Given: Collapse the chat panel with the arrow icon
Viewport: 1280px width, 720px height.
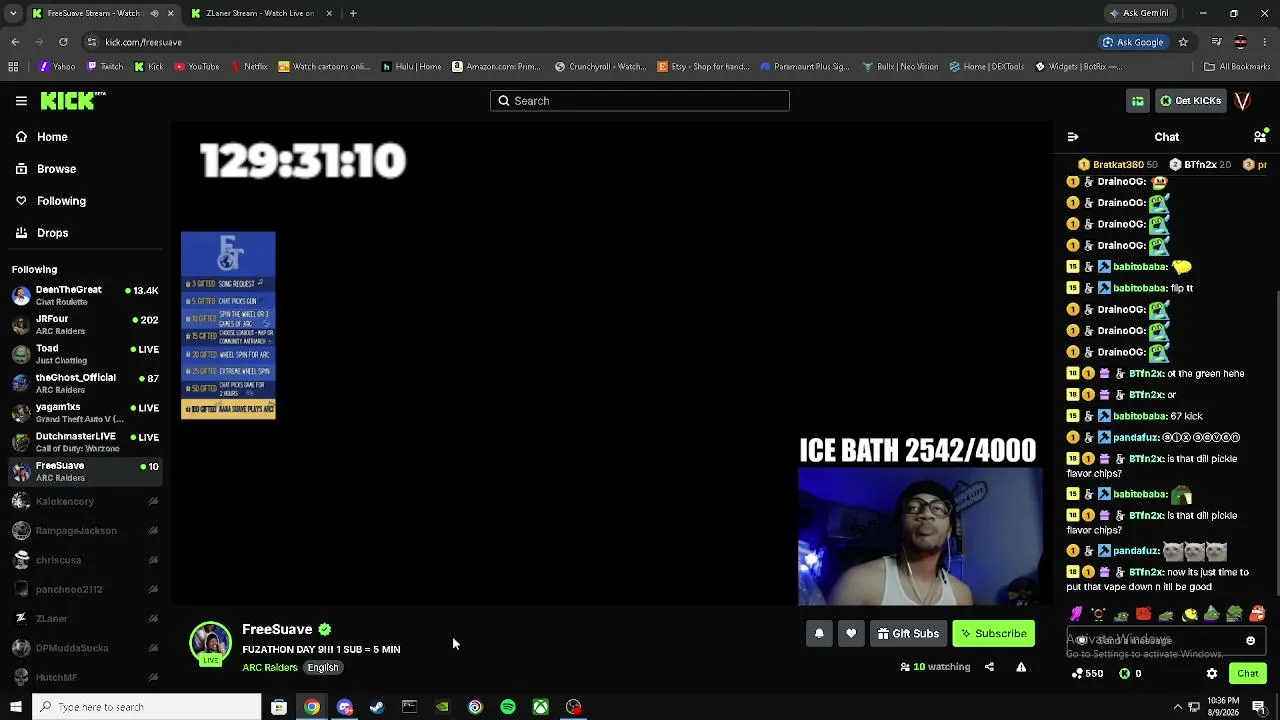Looking at the screenshot, I should tap(1073, 137).
